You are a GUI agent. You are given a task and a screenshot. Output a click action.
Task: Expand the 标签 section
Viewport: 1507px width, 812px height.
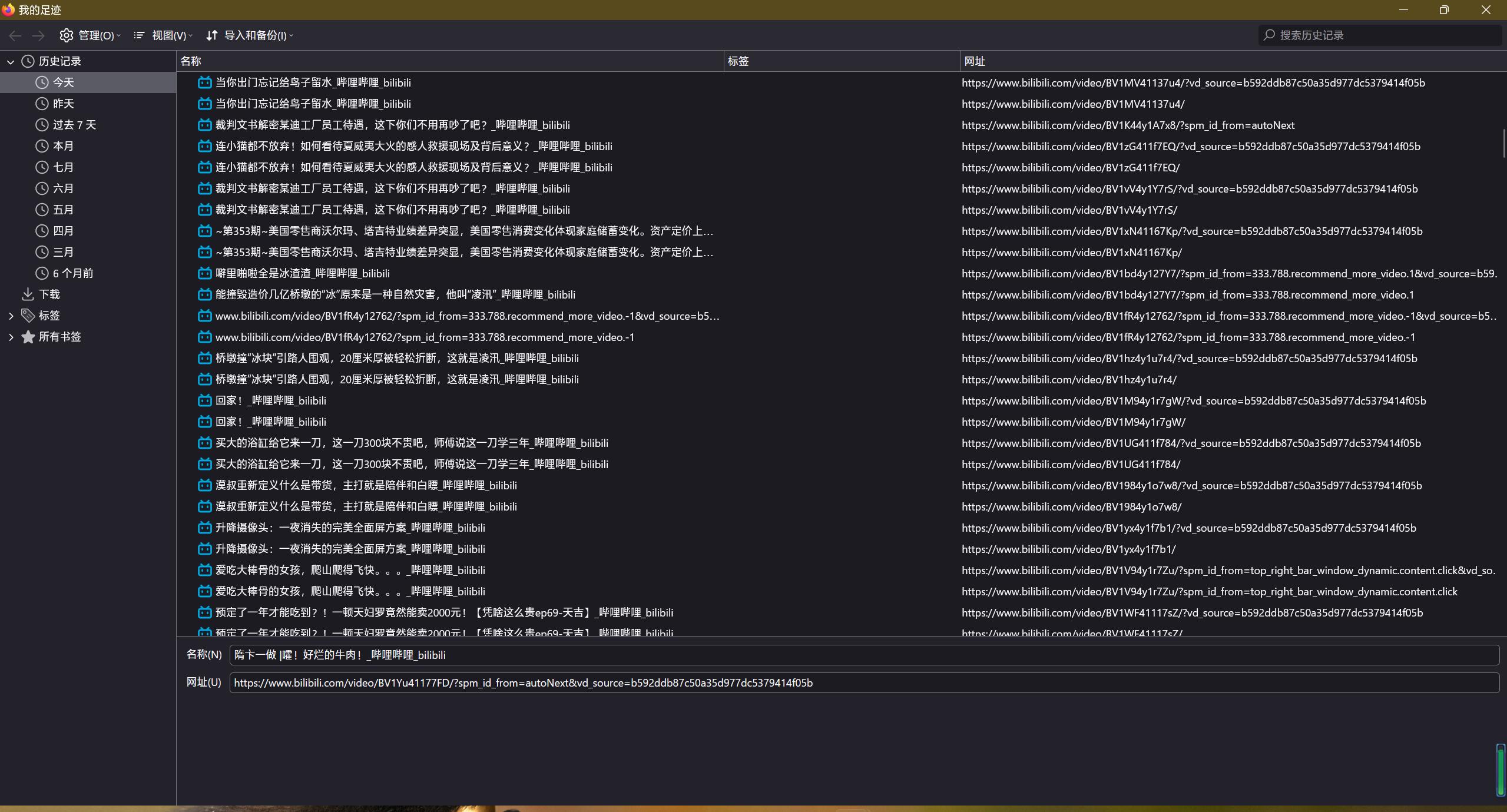(11, 315)
